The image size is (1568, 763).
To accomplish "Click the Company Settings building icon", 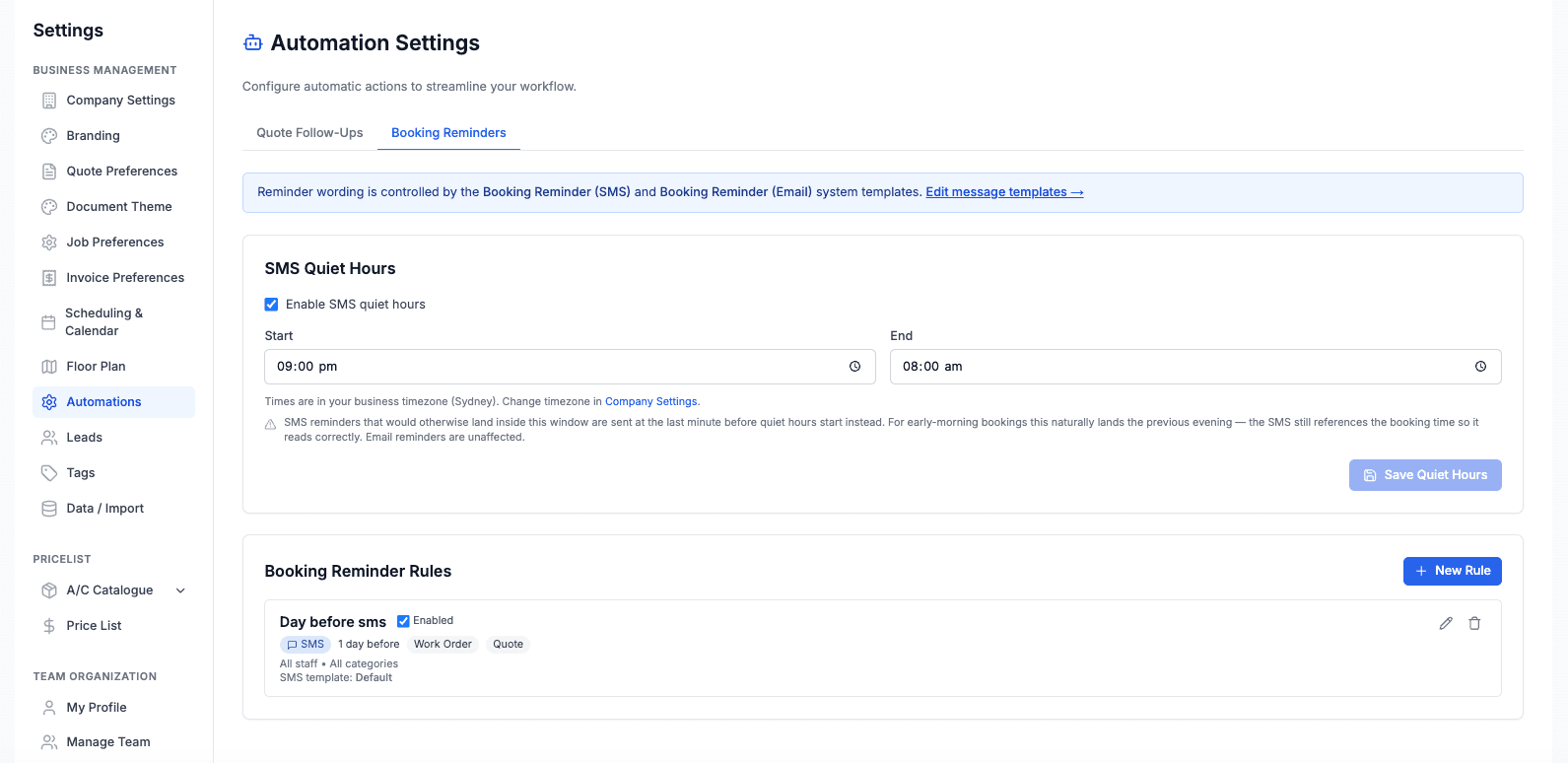I will pos(49,101).
